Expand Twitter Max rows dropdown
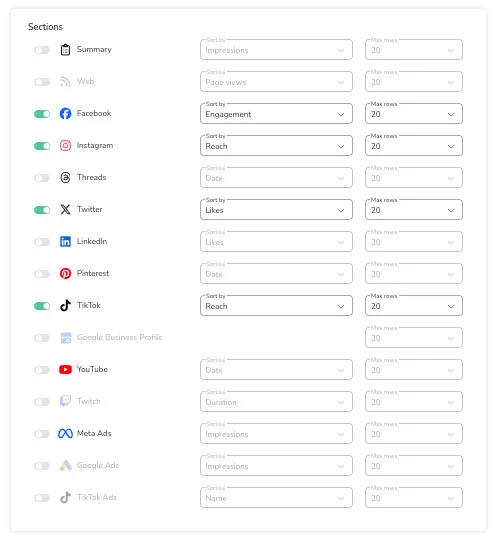 414,210
